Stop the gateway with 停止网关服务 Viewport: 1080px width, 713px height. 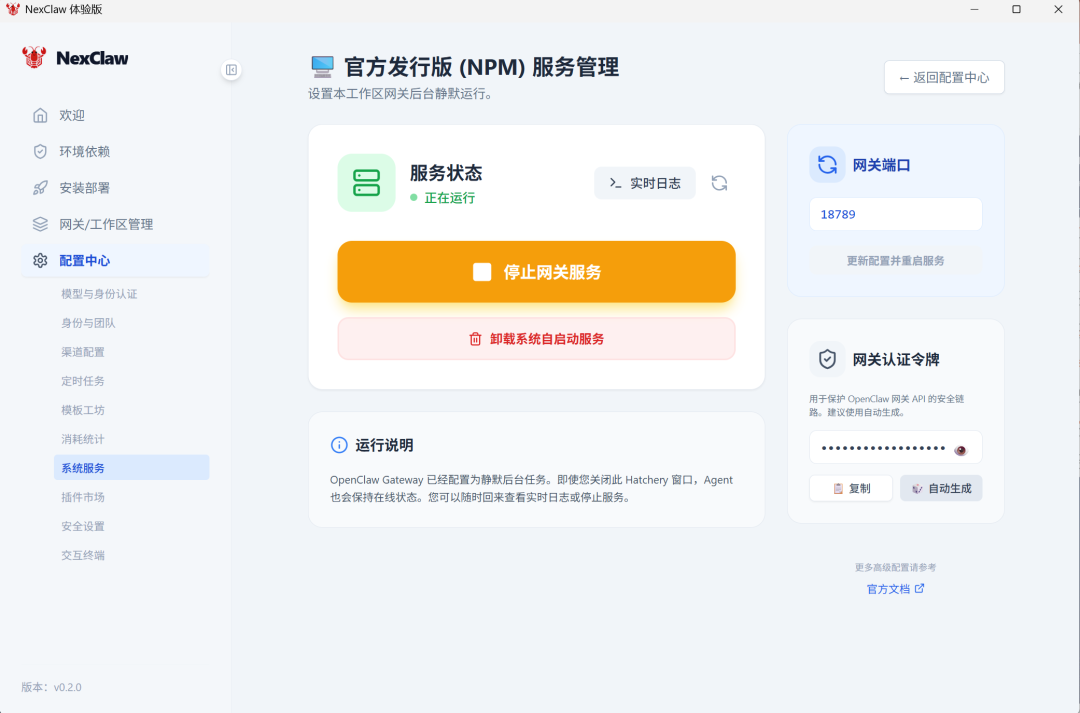[x=537, y=271]
